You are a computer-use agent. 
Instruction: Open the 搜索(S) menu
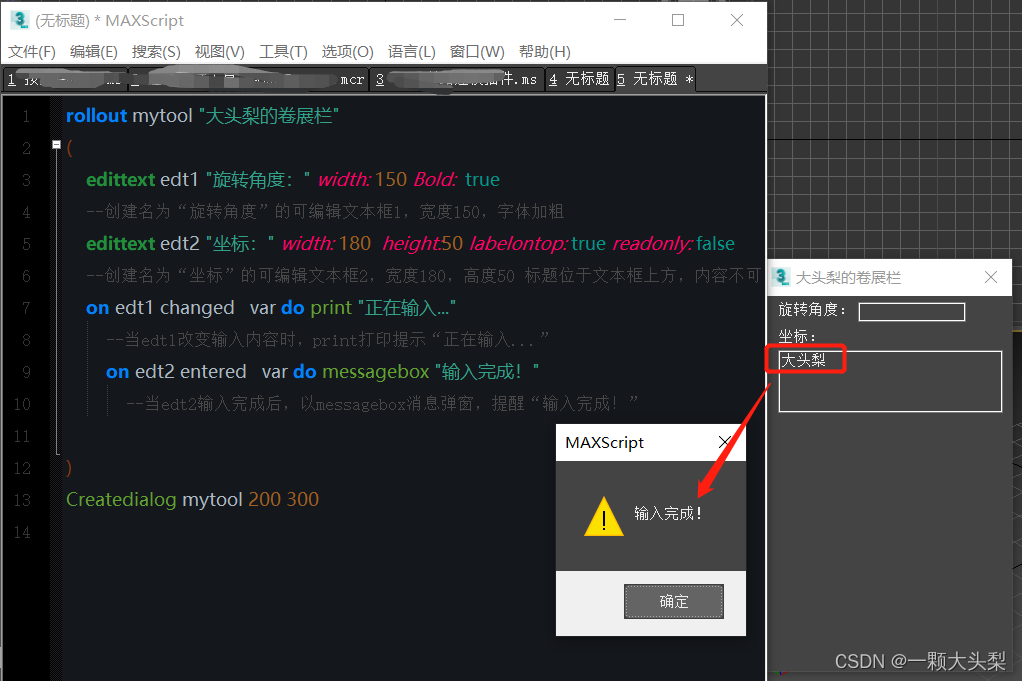pos(157,52)
